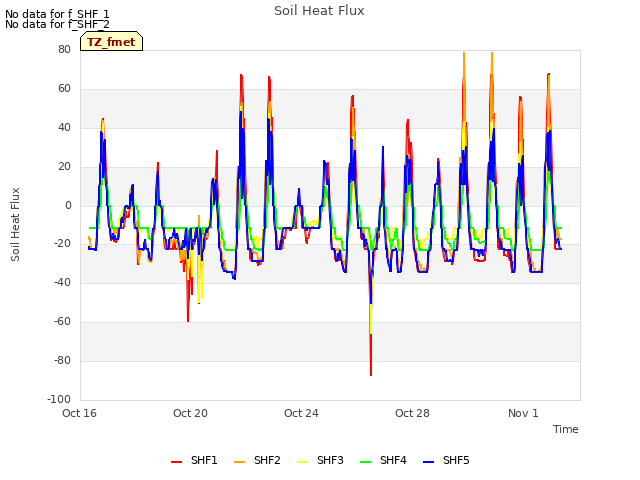Click the TZ_fmet annotation label

(111, 42)
